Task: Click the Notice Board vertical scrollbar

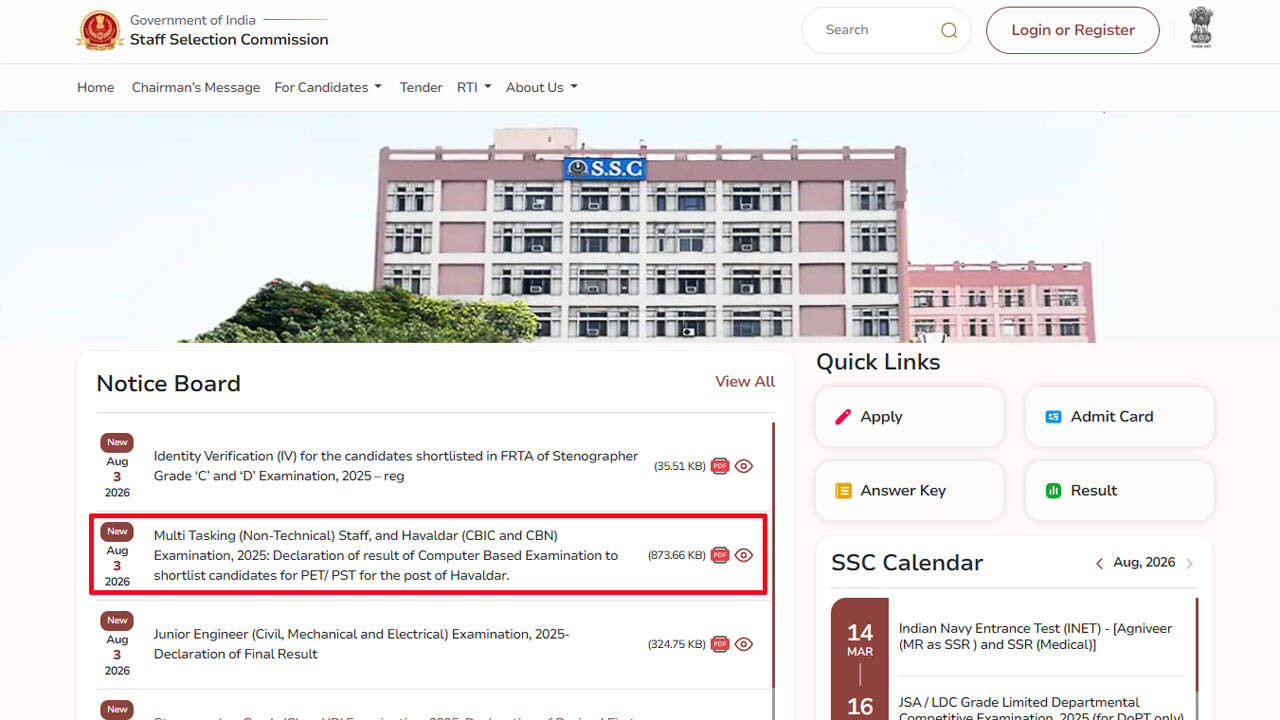Action: (774, 555)
